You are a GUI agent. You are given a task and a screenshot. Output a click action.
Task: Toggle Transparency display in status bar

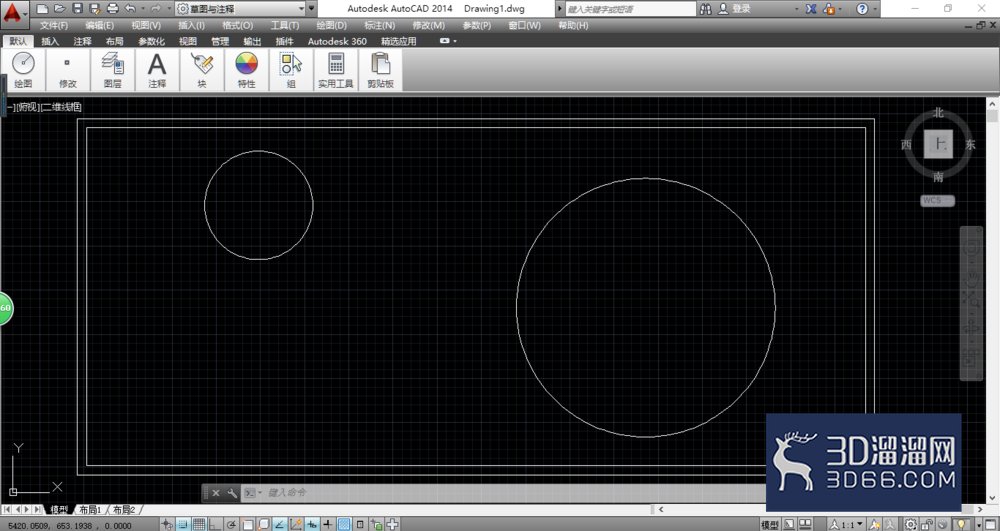pyautogui.click(x=344, y=524)
